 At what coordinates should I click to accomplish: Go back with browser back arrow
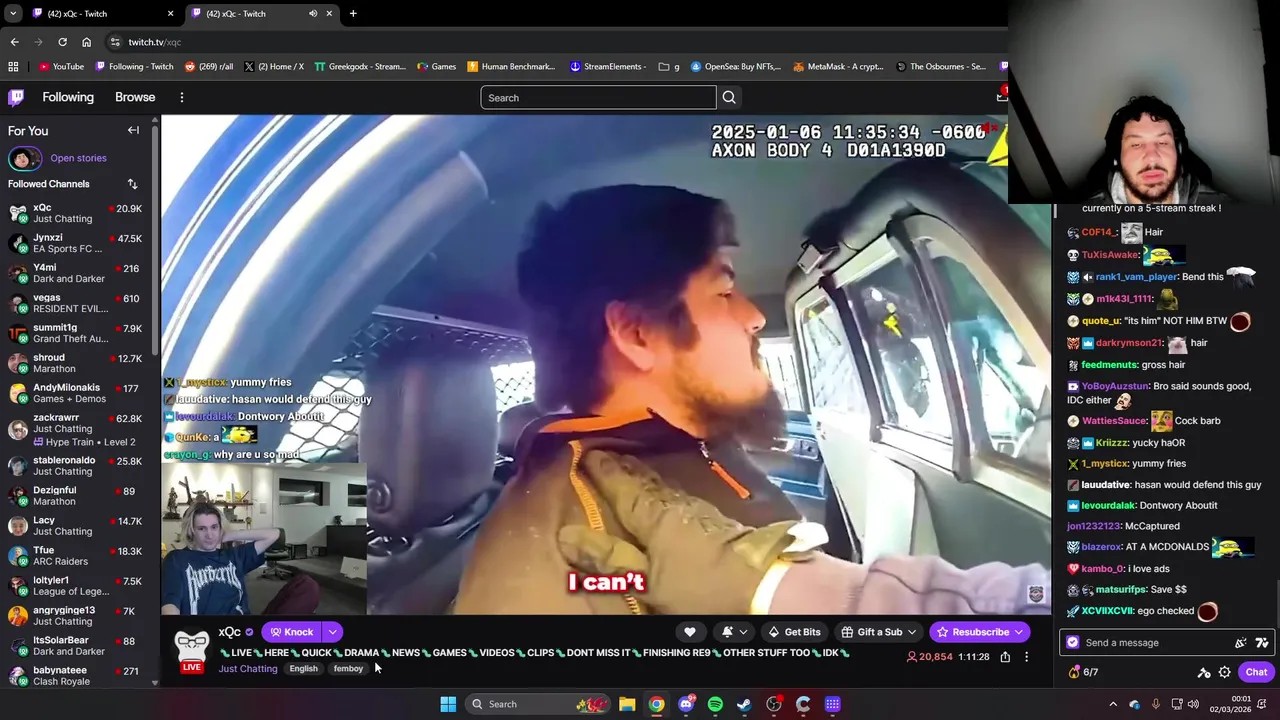tap(14, 42)
